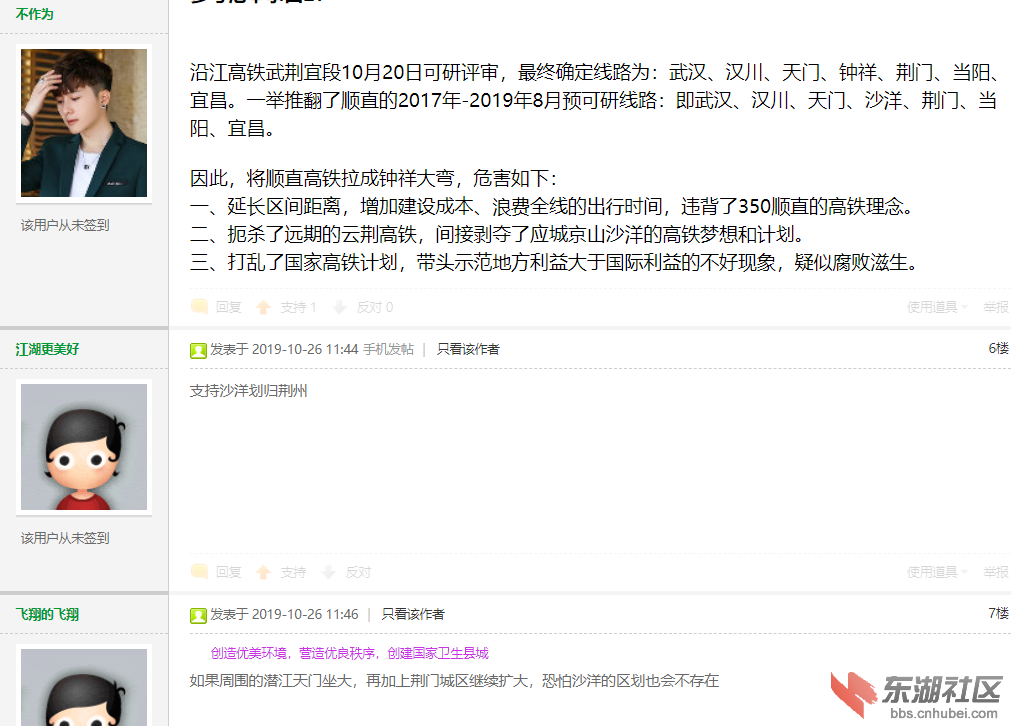Screen dimensions: 1011x726
Task: Click 该用户从未签到 text under 不作为 avatar
Action: click(65, 225)
